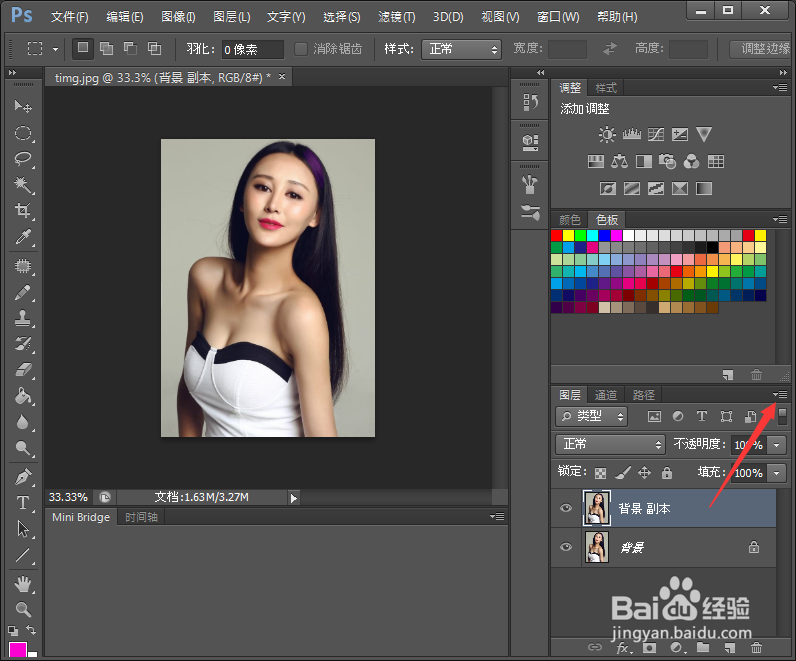Select the Line tool
The image size is (796, 661).
23,555
